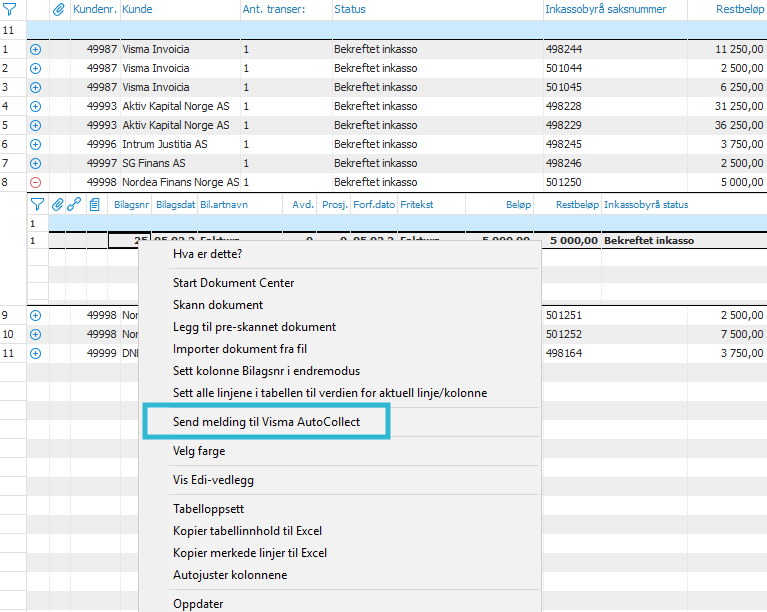Click the main table blue filter row
Viewport: 767px width, 612px height.
[397, 30]
